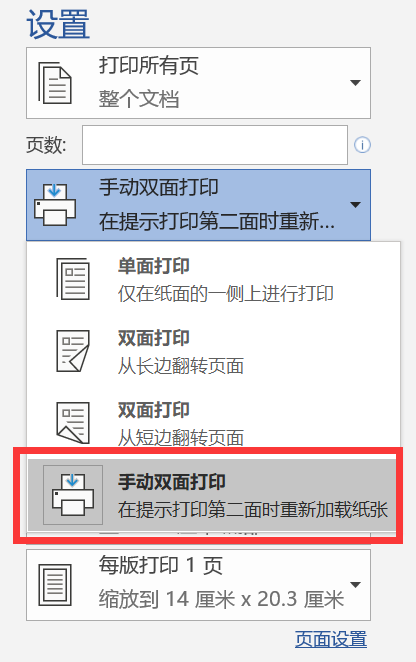416x662 pixels.
Task: Click the page icon beside 每版打印 1 页
Action: click(55, 585)
